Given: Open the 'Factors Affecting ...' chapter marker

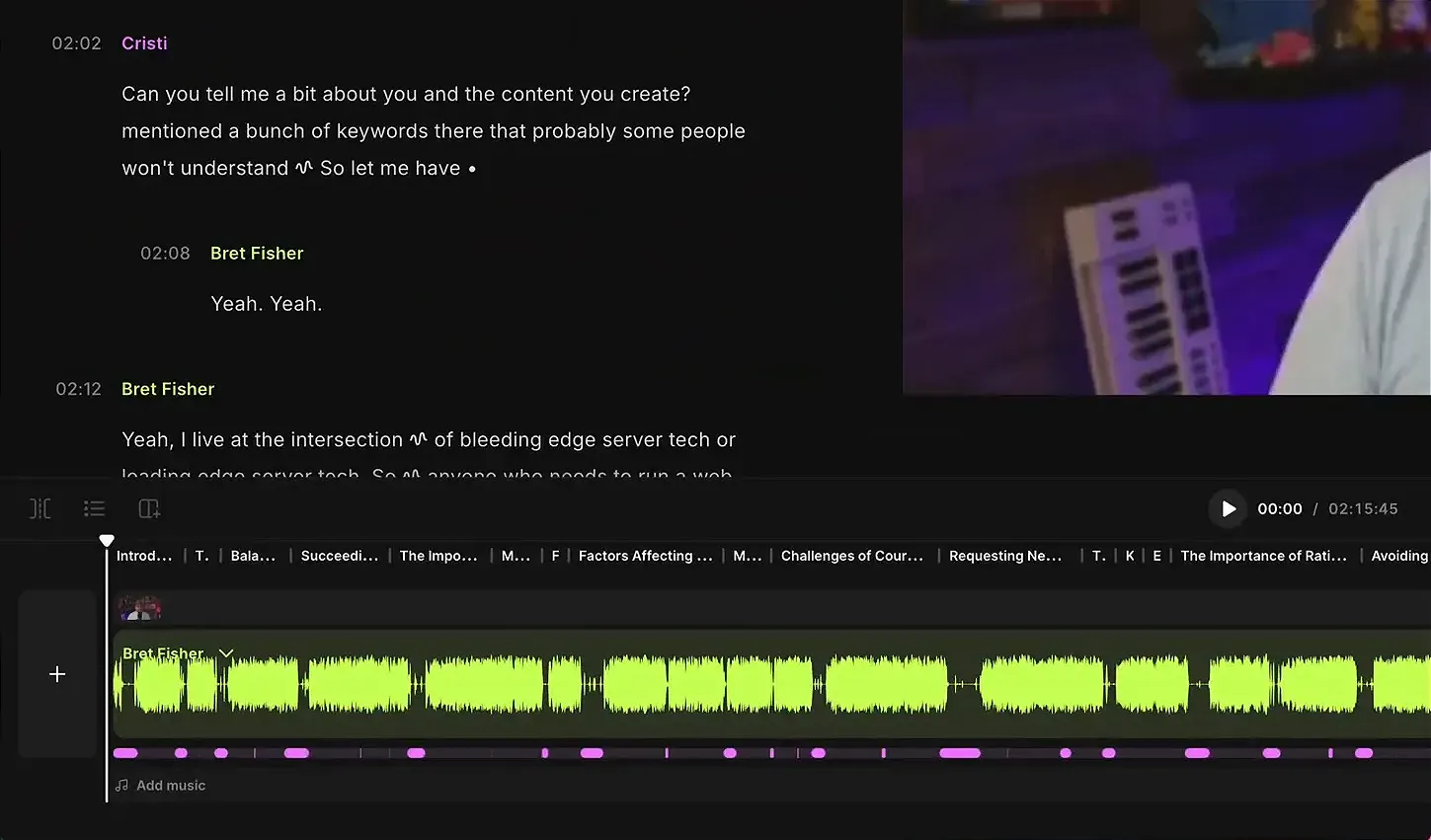Looking at the screenshot, I should click(645, 555).
